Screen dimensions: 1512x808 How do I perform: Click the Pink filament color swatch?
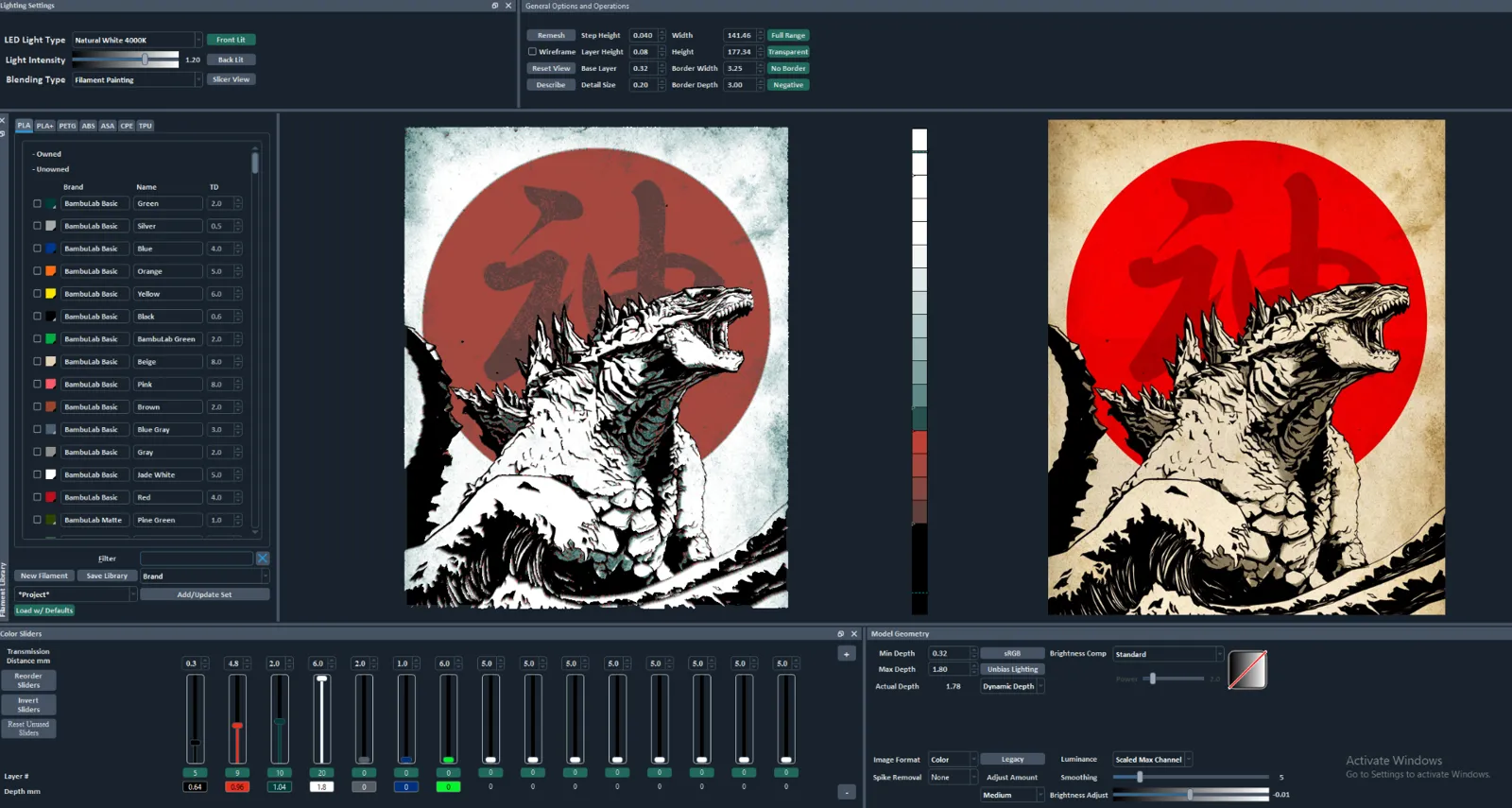(51, 385)
